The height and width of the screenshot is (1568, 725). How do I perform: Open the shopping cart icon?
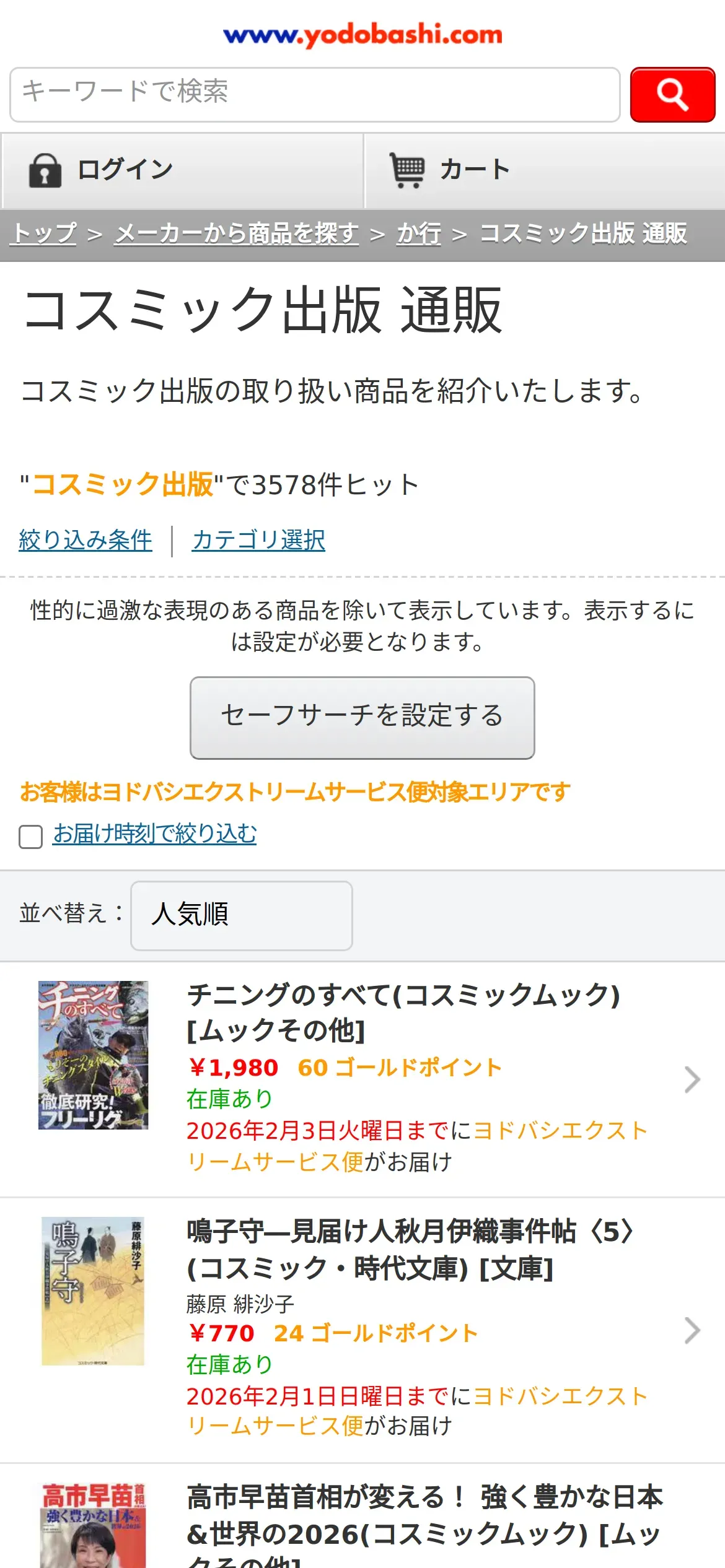(x=406, y=170)
